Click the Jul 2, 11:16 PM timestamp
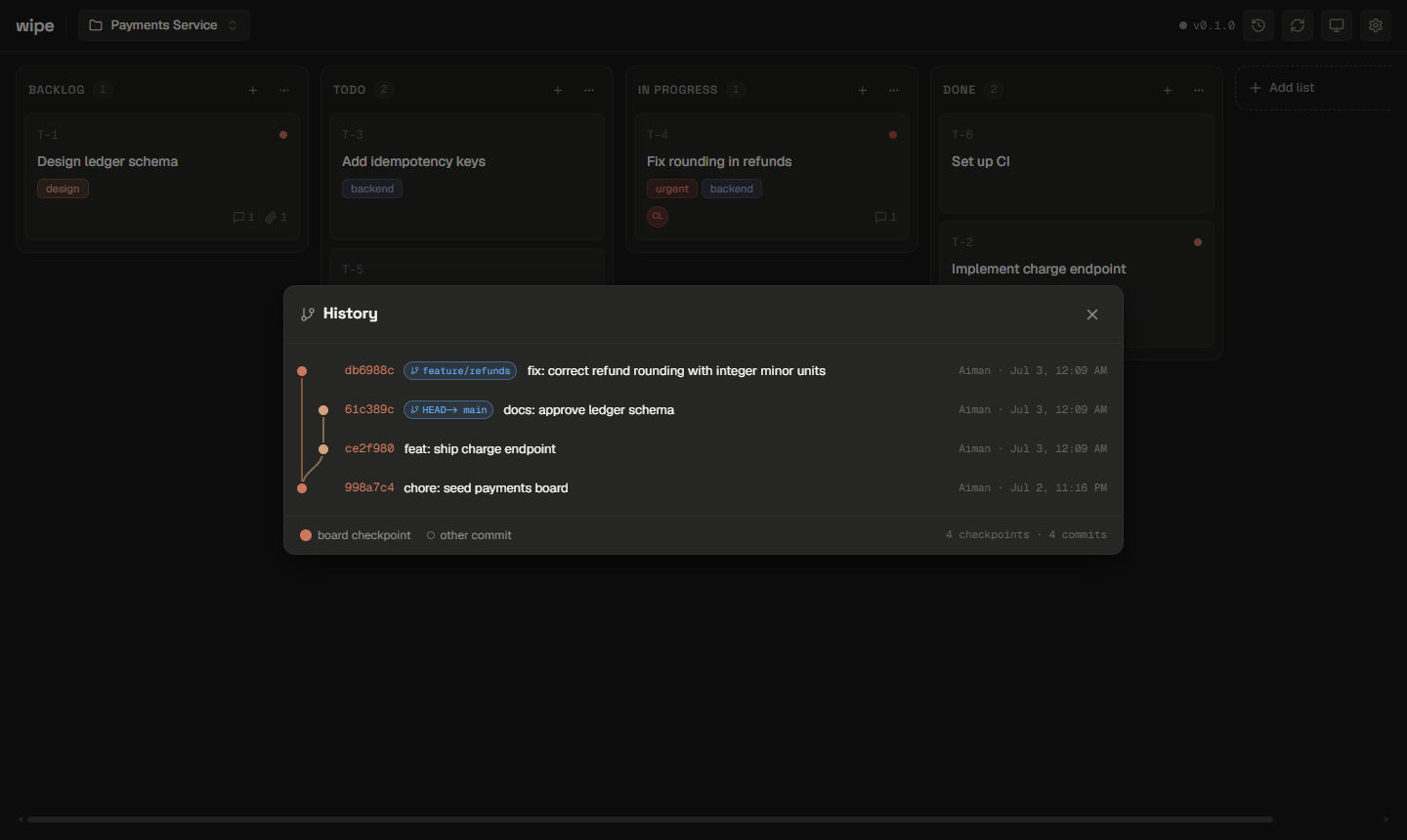This screenshot has width=1407, height=840. coord(1058,488)
